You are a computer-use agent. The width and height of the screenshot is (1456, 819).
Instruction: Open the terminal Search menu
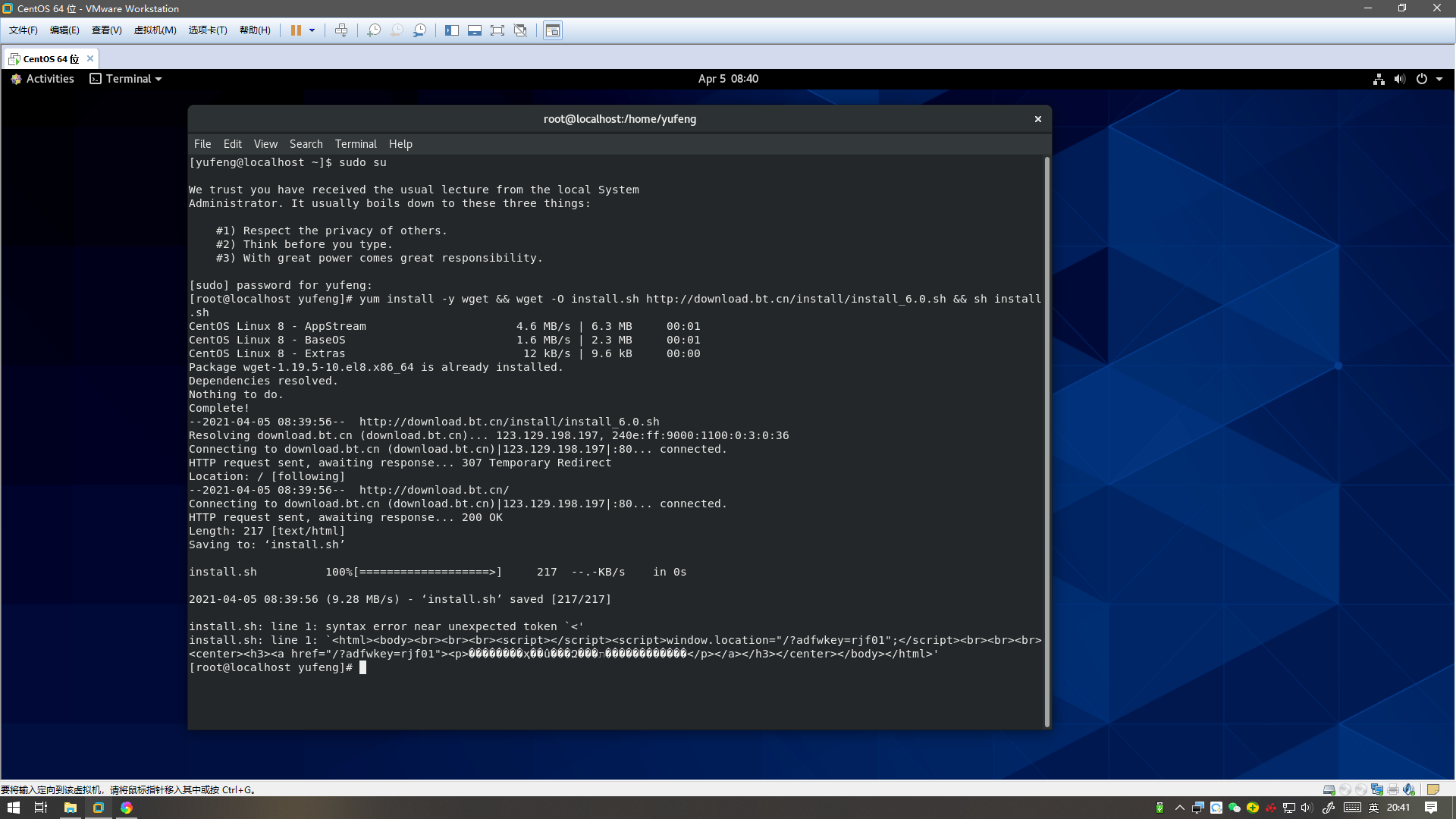306,144
